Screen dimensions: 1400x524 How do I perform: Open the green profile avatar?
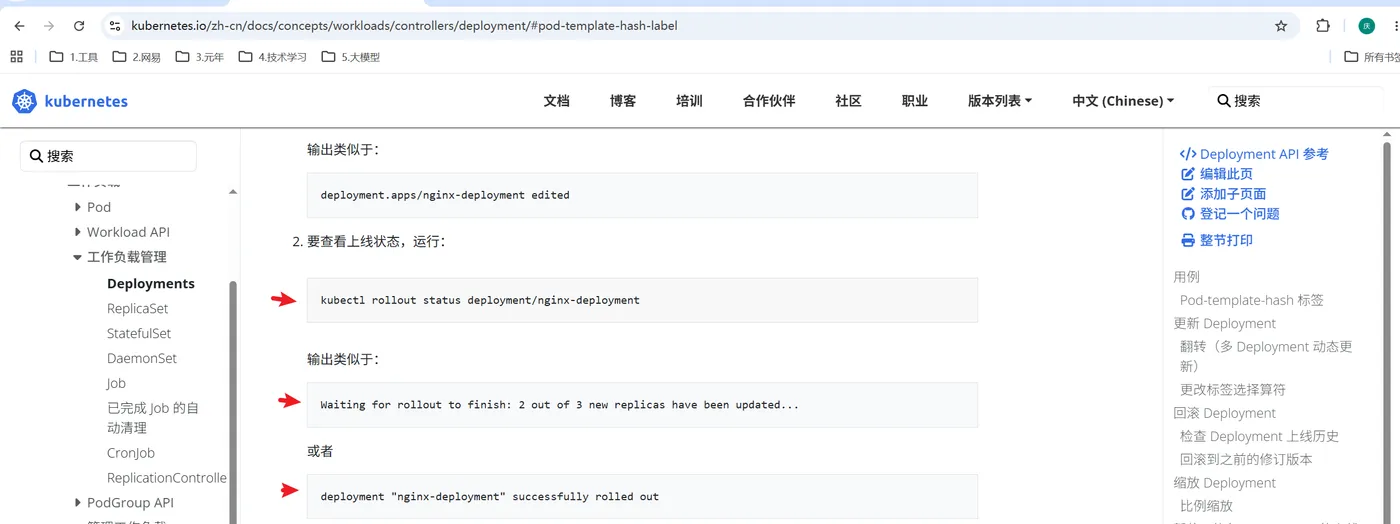pos(1366,26)
